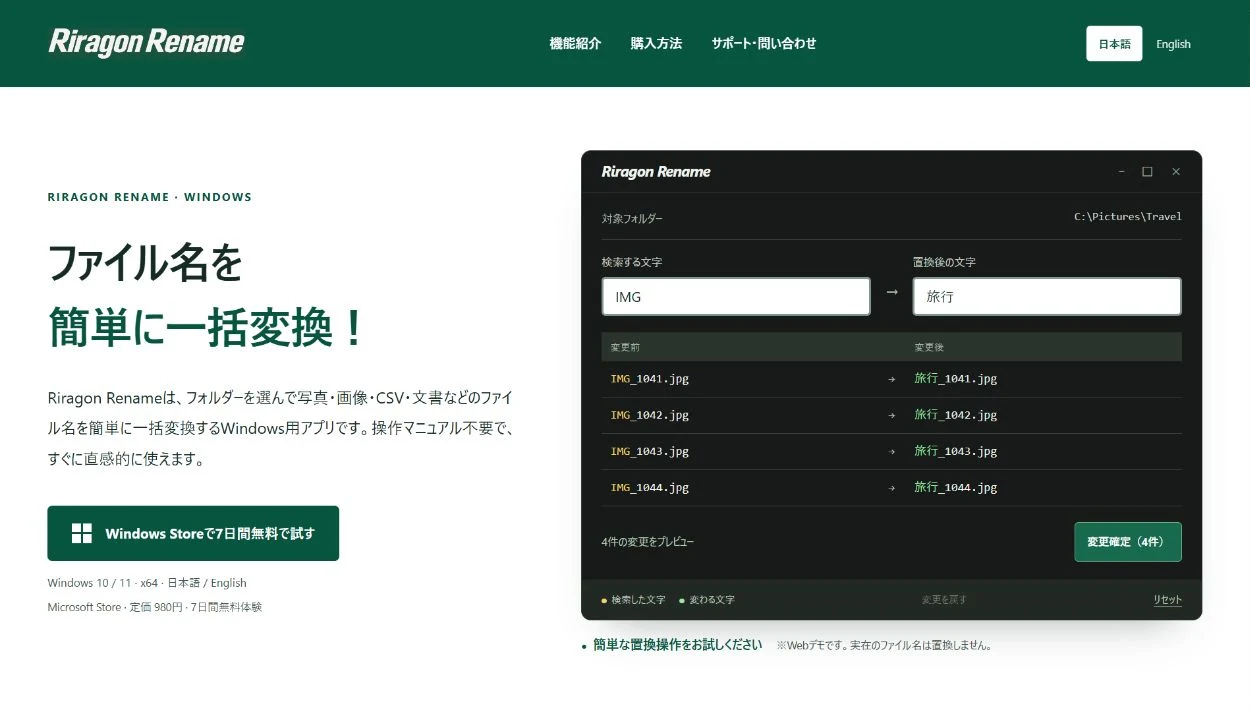Close the Riragon Rename demo window
The height and width of the screenshot is (712, 1250).
click(x=1176, y=172)
